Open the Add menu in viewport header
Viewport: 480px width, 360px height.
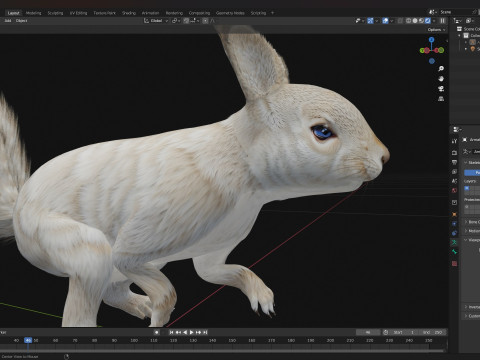(8, 21)
